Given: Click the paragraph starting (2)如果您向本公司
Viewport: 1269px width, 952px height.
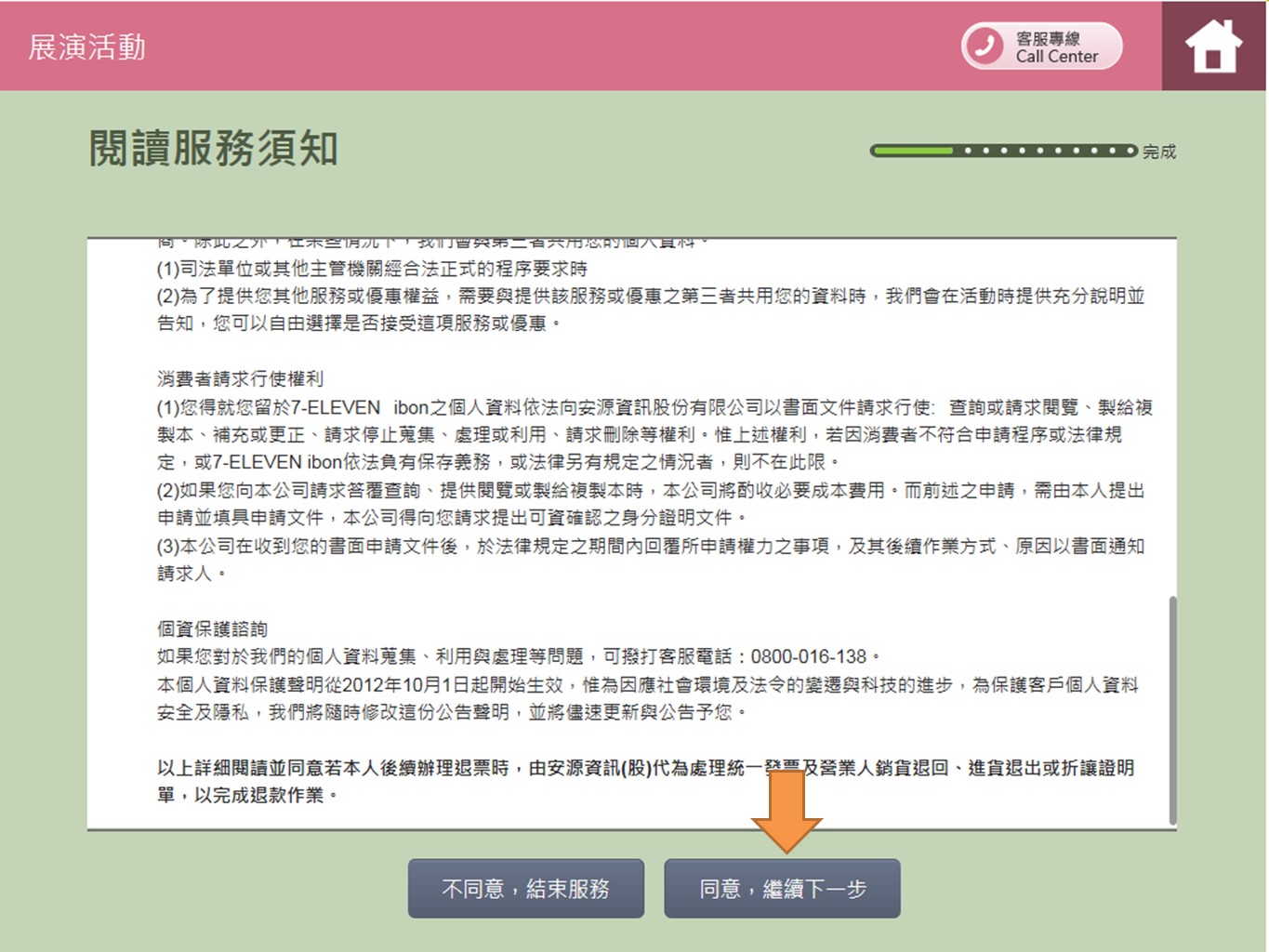Looking at the screenshot, I should tap(651, 503).
